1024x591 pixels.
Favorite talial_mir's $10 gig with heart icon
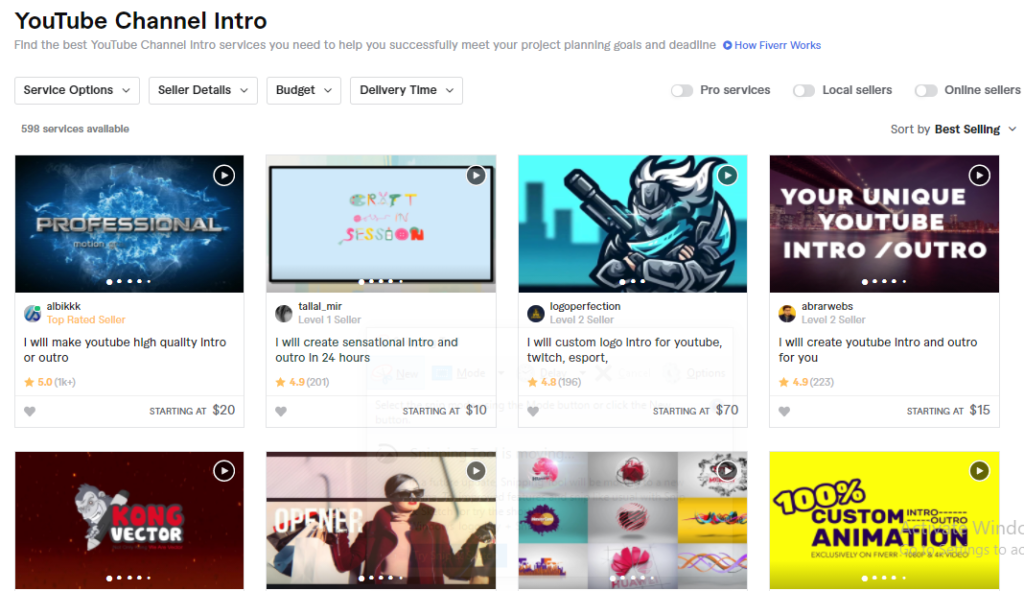(281, 411)
